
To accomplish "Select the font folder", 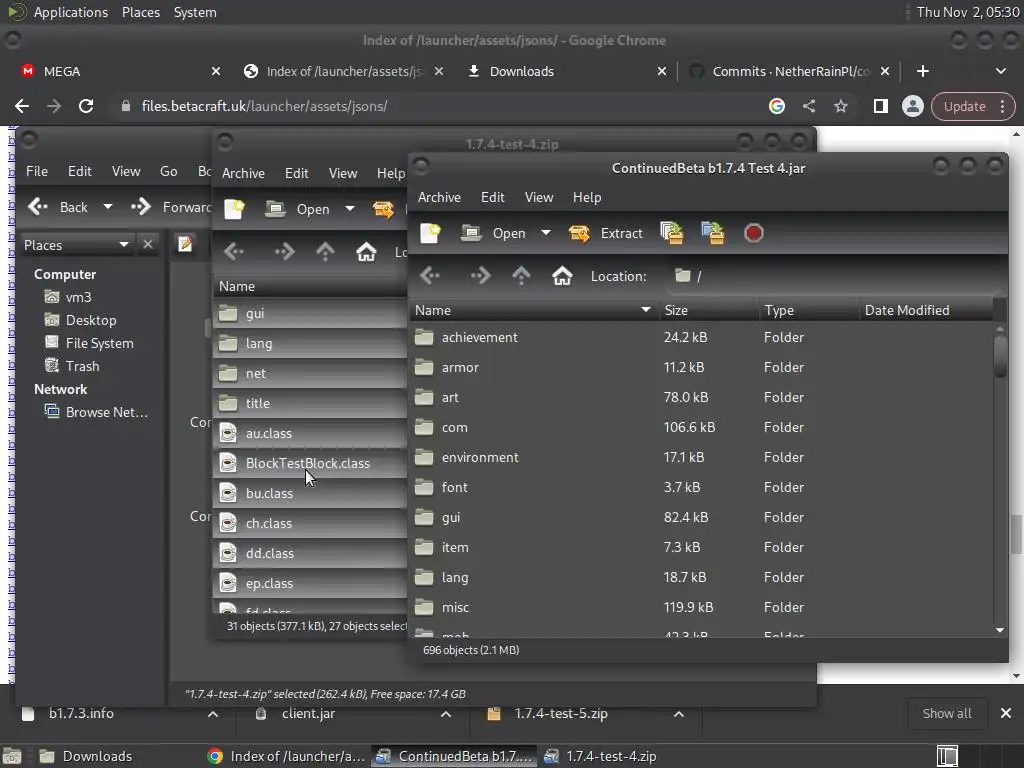I will click(x=702, y=488).
